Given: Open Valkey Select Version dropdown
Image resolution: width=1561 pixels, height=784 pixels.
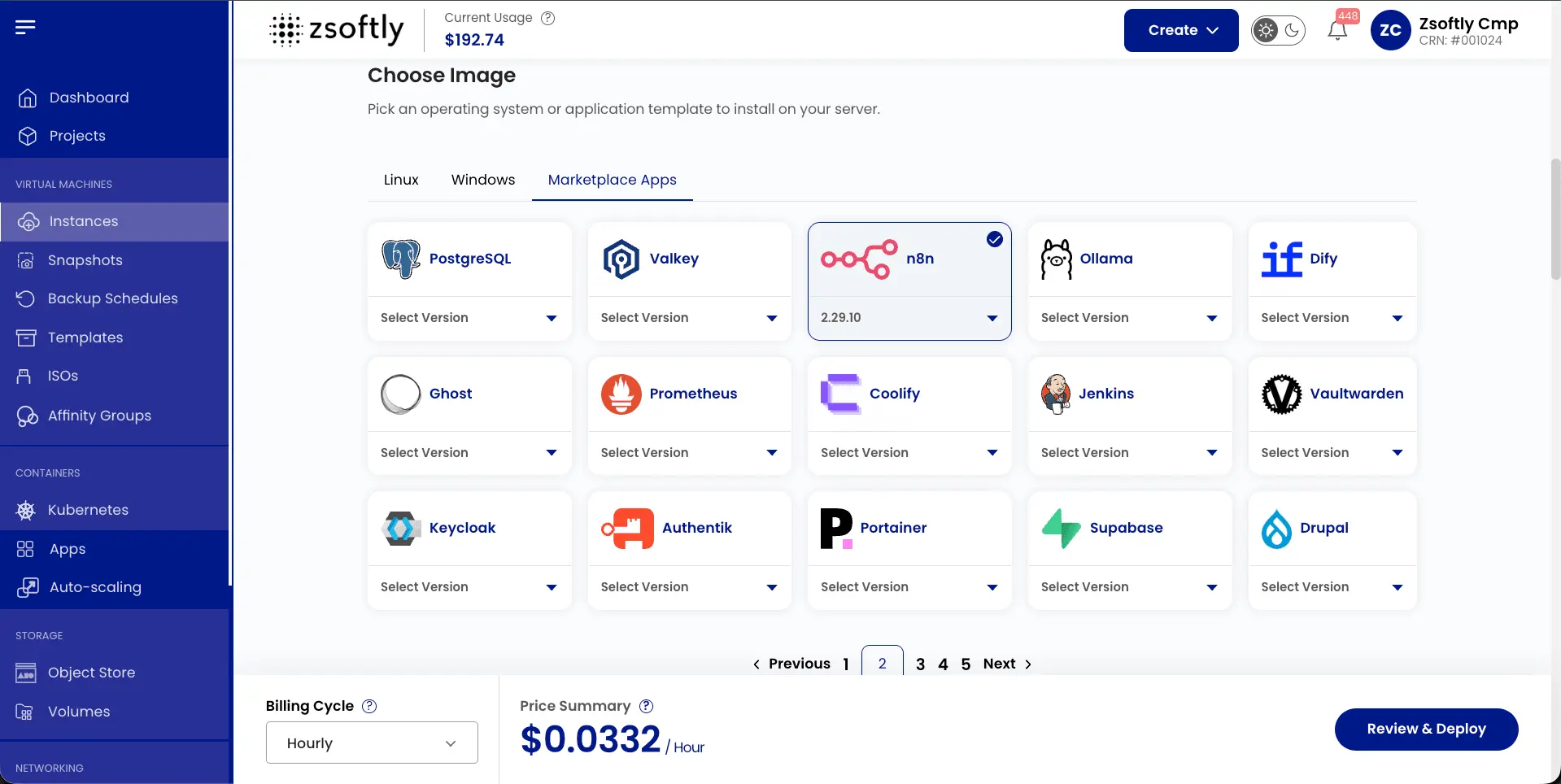Looking at the screenshot, I should pyautogui.click(x=690, y=318).
